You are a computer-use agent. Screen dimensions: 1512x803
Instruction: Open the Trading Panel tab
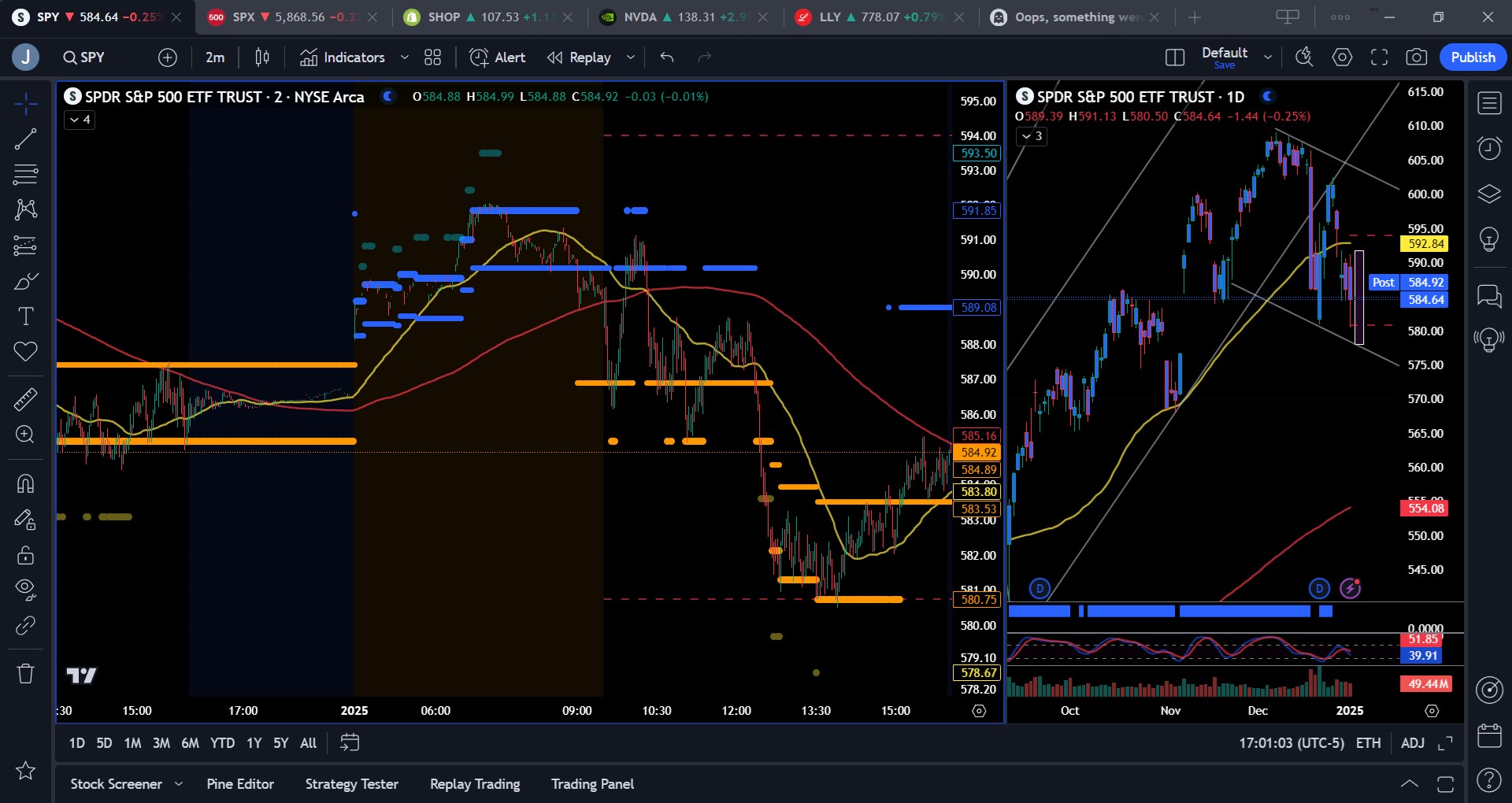click(x=592, y=784)
